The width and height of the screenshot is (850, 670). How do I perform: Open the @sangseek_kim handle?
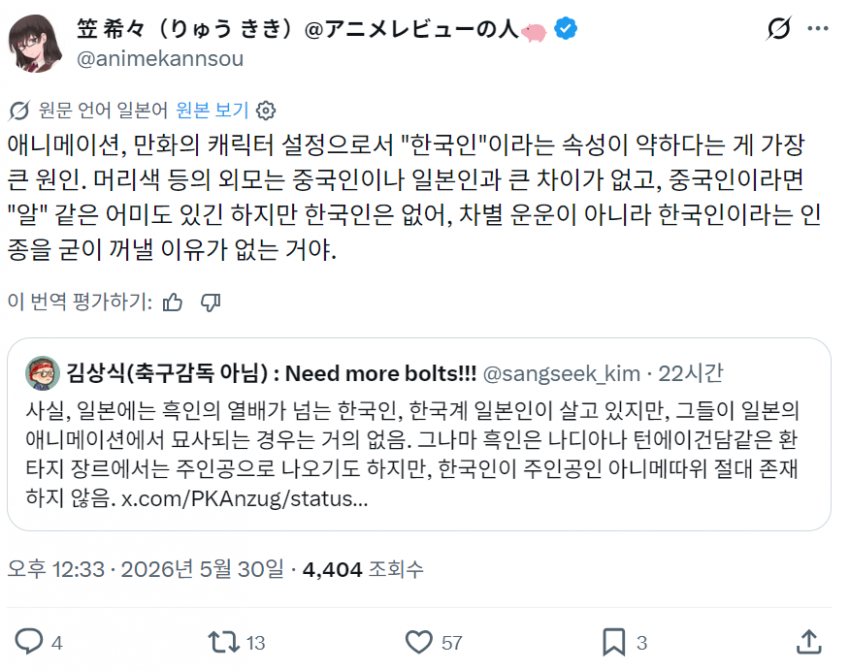click(561, 373)
